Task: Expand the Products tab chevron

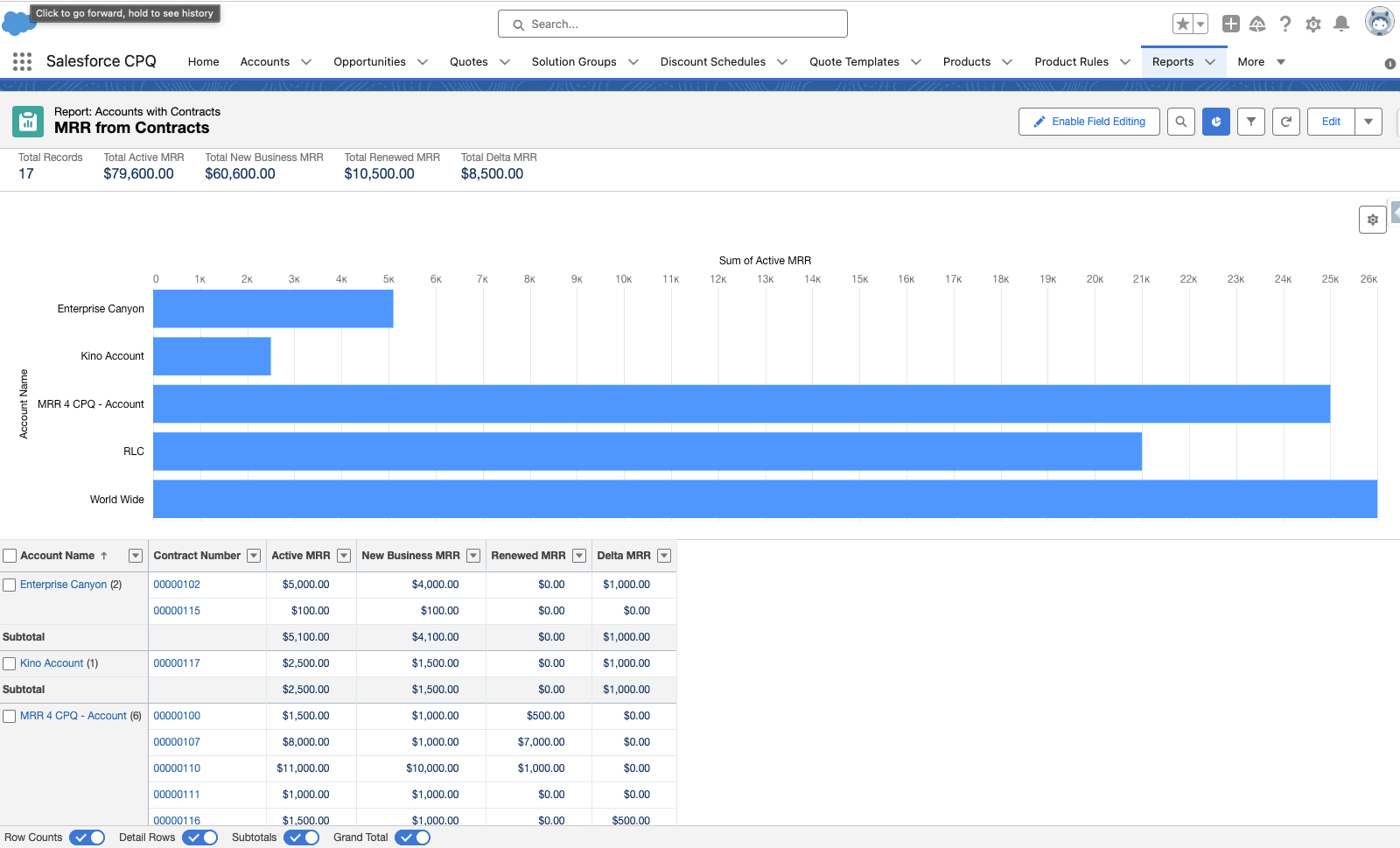Action: [x=1007, y=62]
